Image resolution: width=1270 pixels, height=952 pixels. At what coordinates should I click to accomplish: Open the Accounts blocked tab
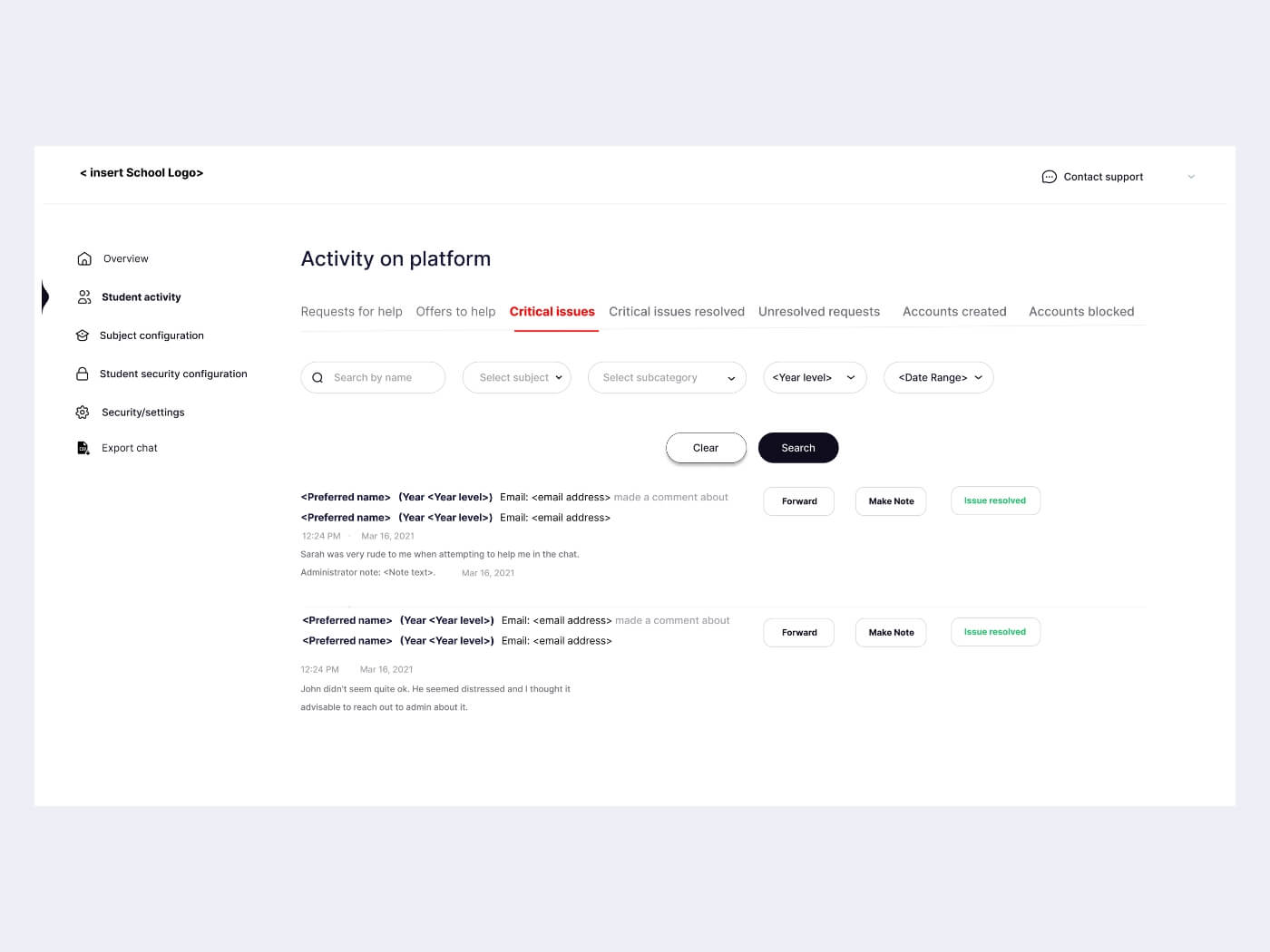click(1081, 311)
